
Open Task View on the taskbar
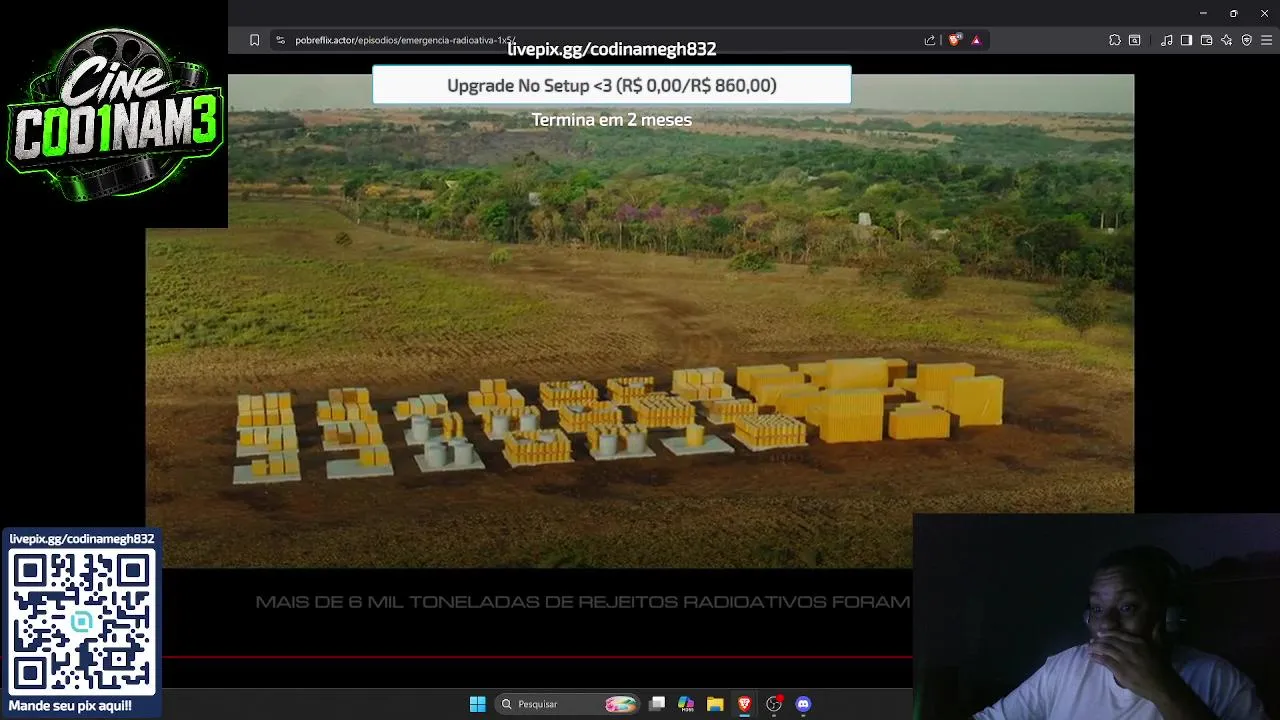(657, 704)
